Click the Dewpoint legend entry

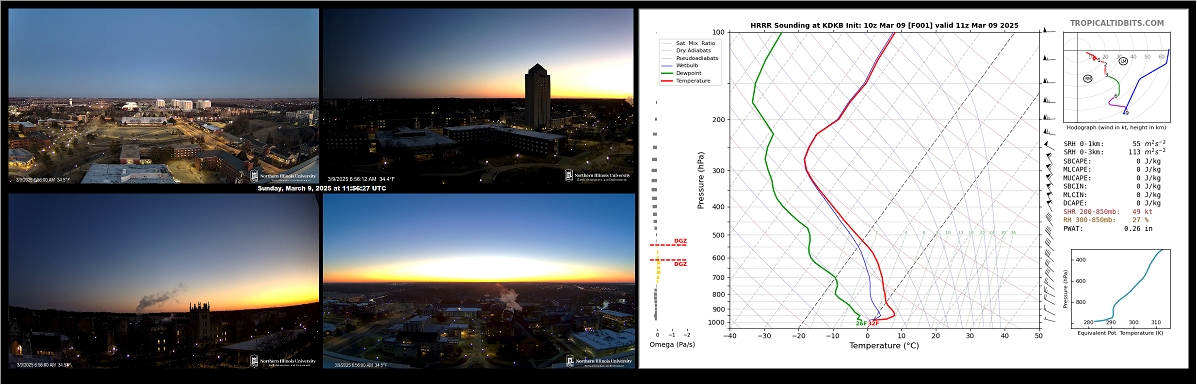click(x=682, y=73)
